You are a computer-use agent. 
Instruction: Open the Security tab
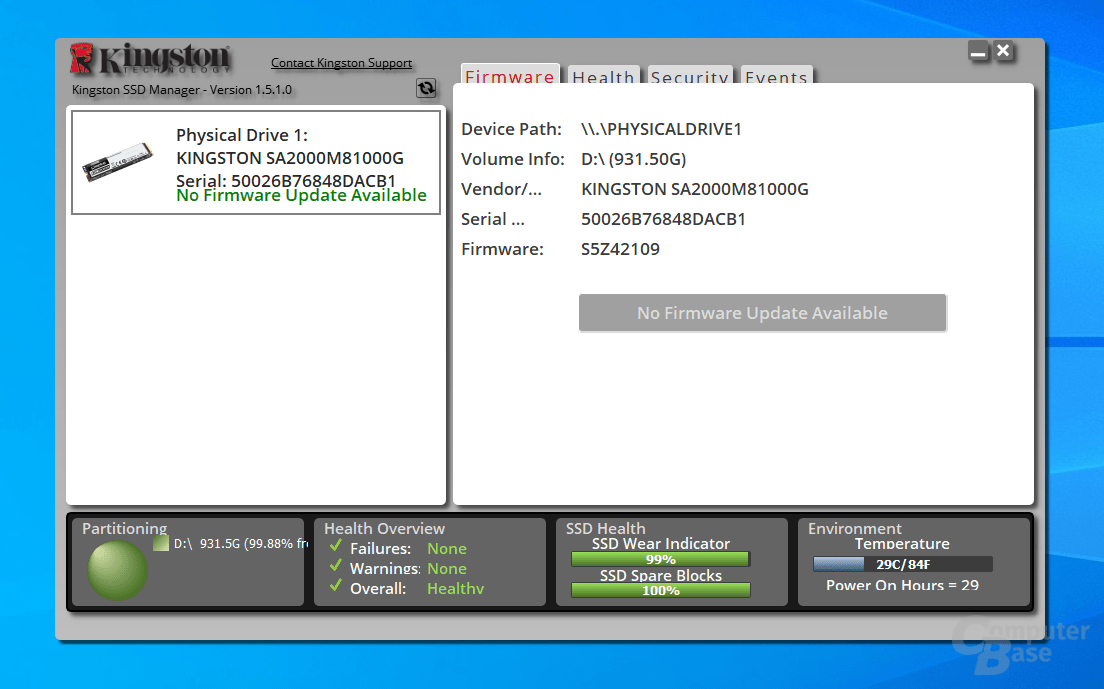click(690, 75)
